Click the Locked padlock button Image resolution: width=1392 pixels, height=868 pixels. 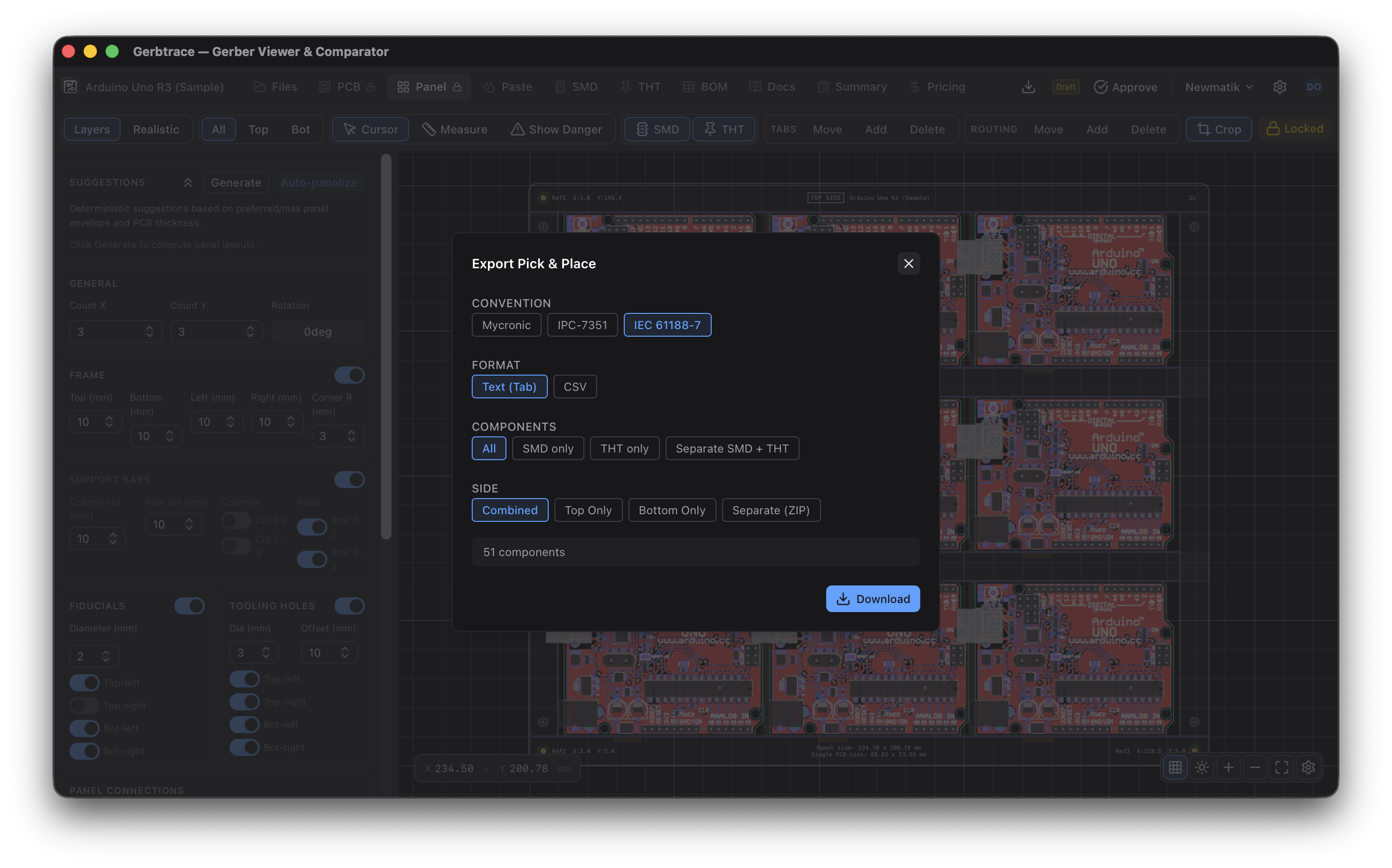tap(1295, 129)
